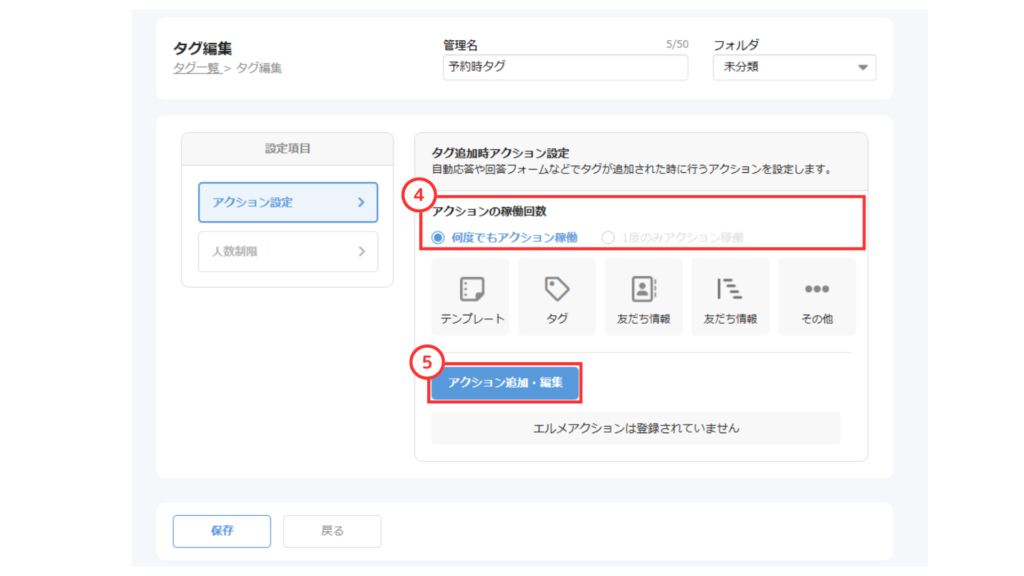1024x576 pixels.
Task: Click the テンプレート note icon
Action: click(472, 289)
